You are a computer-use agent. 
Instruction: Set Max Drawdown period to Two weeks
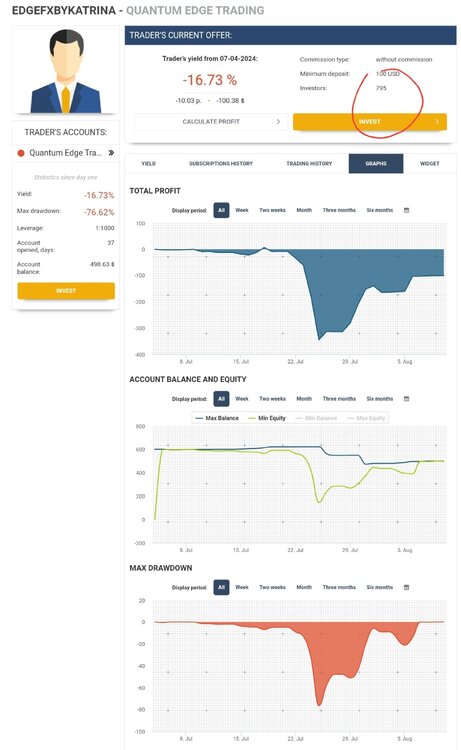[273, 587]
